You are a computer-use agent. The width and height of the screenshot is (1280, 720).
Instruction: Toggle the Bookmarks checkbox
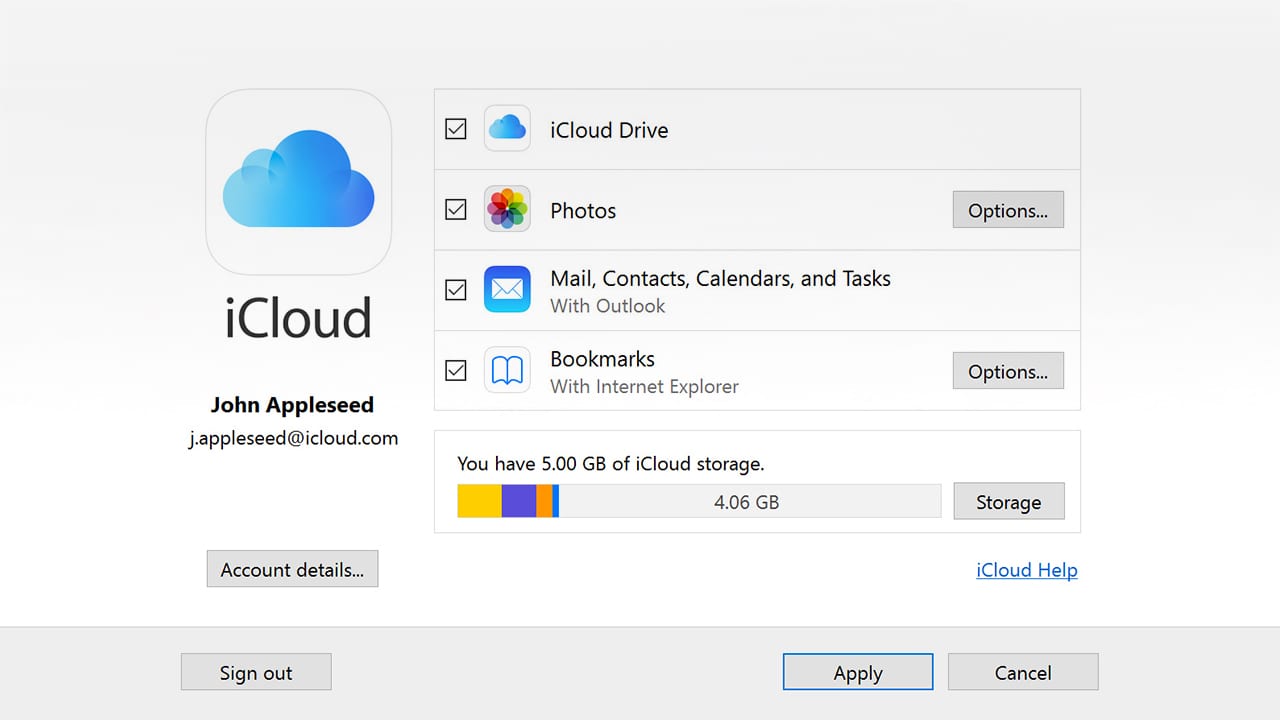(456, 371)
